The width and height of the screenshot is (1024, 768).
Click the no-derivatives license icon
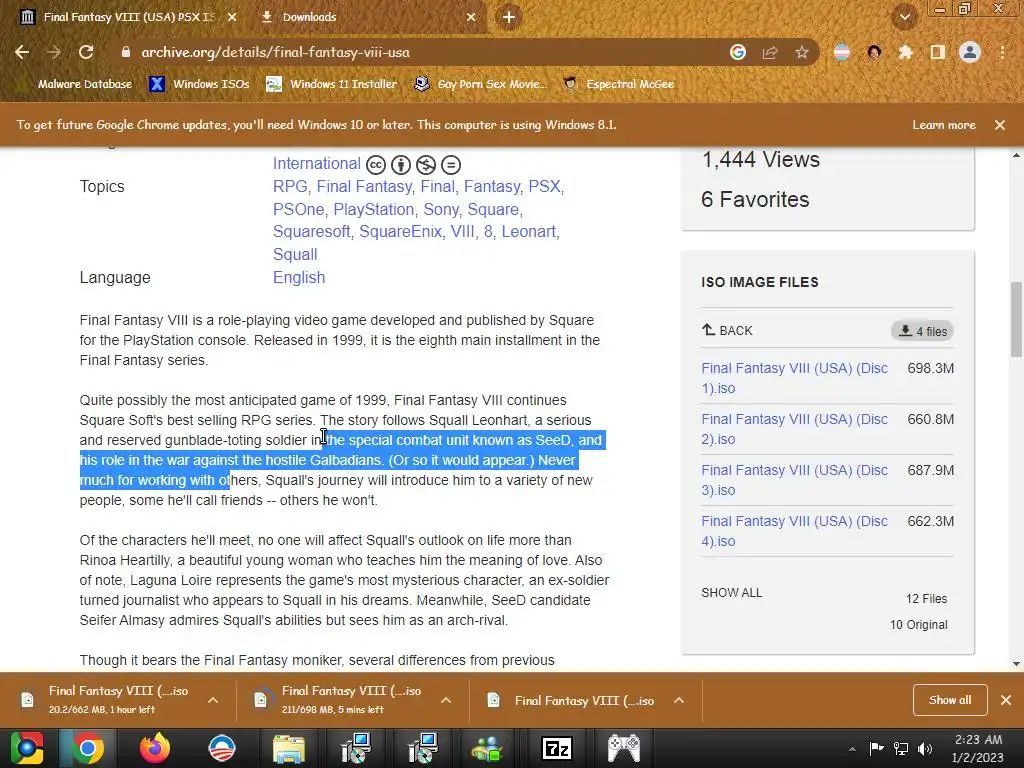pos(451,165)
